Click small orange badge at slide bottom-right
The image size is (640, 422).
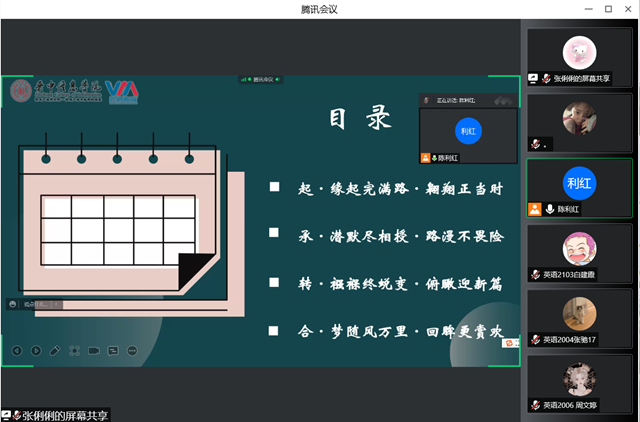(x=510, y=343)
